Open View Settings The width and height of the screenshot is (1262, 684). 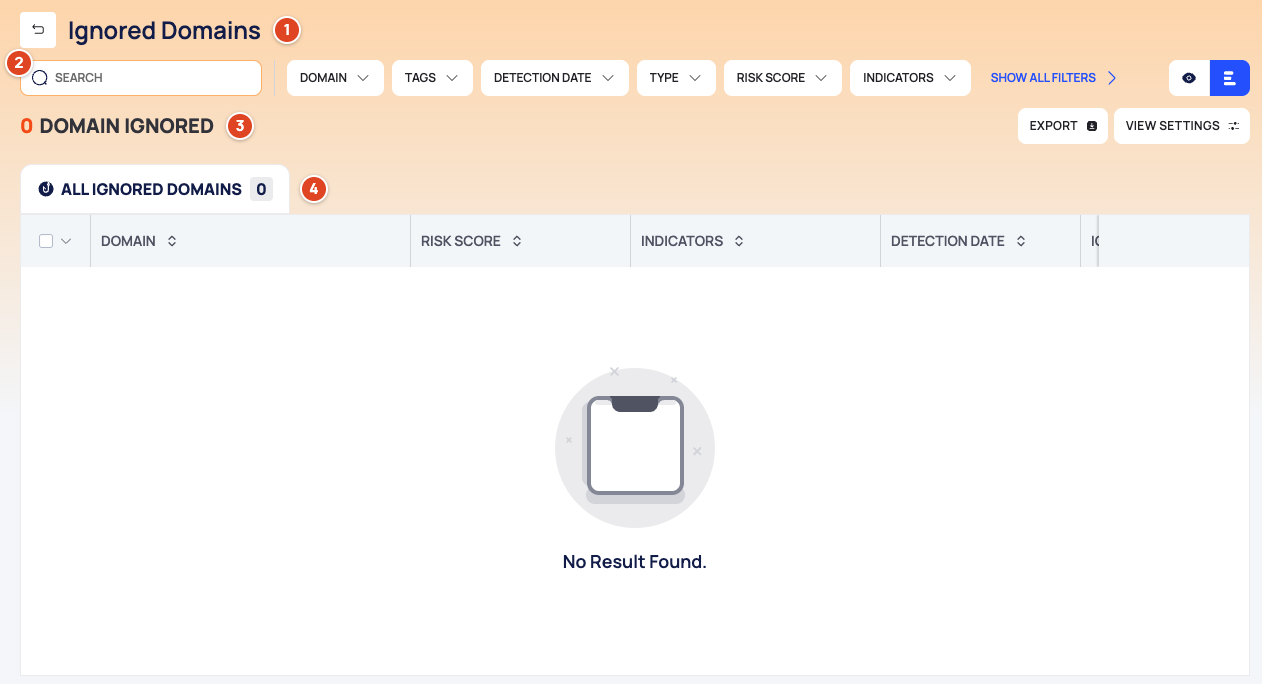(1182, 126)
